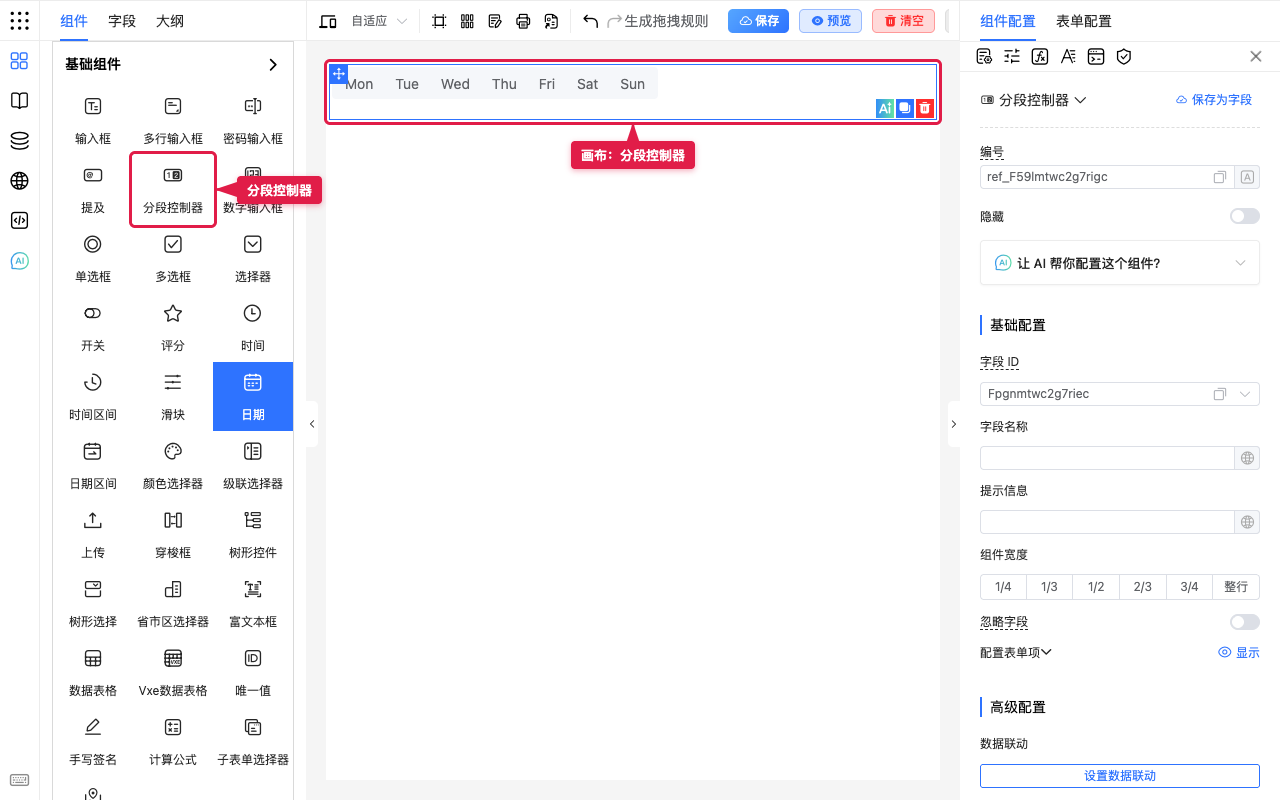
Task: Click the AI icon on the selected component
Action: pyautogui.click(x=884, y=108)
